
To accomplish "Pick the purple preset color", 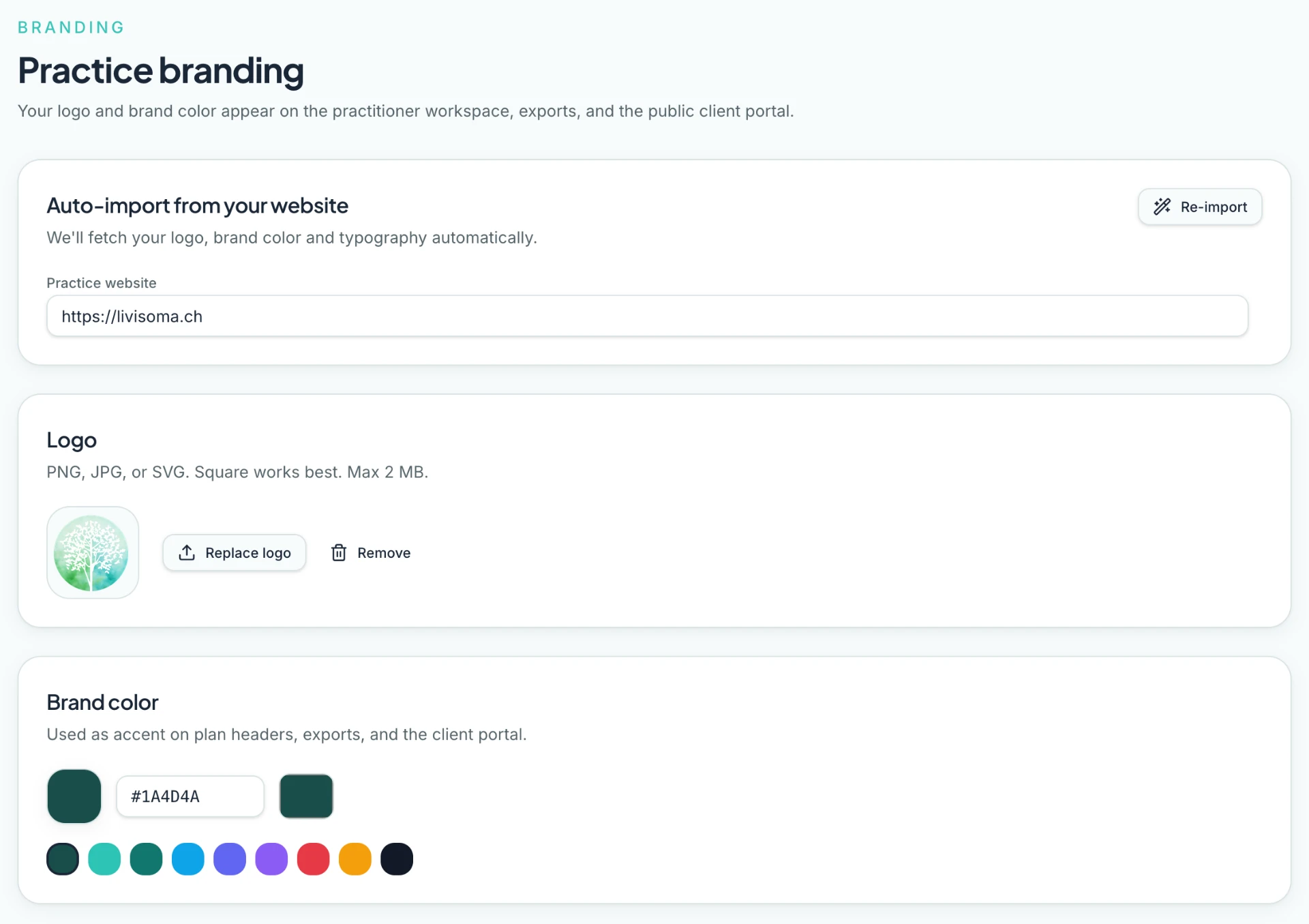I will [x=271, y=859].
